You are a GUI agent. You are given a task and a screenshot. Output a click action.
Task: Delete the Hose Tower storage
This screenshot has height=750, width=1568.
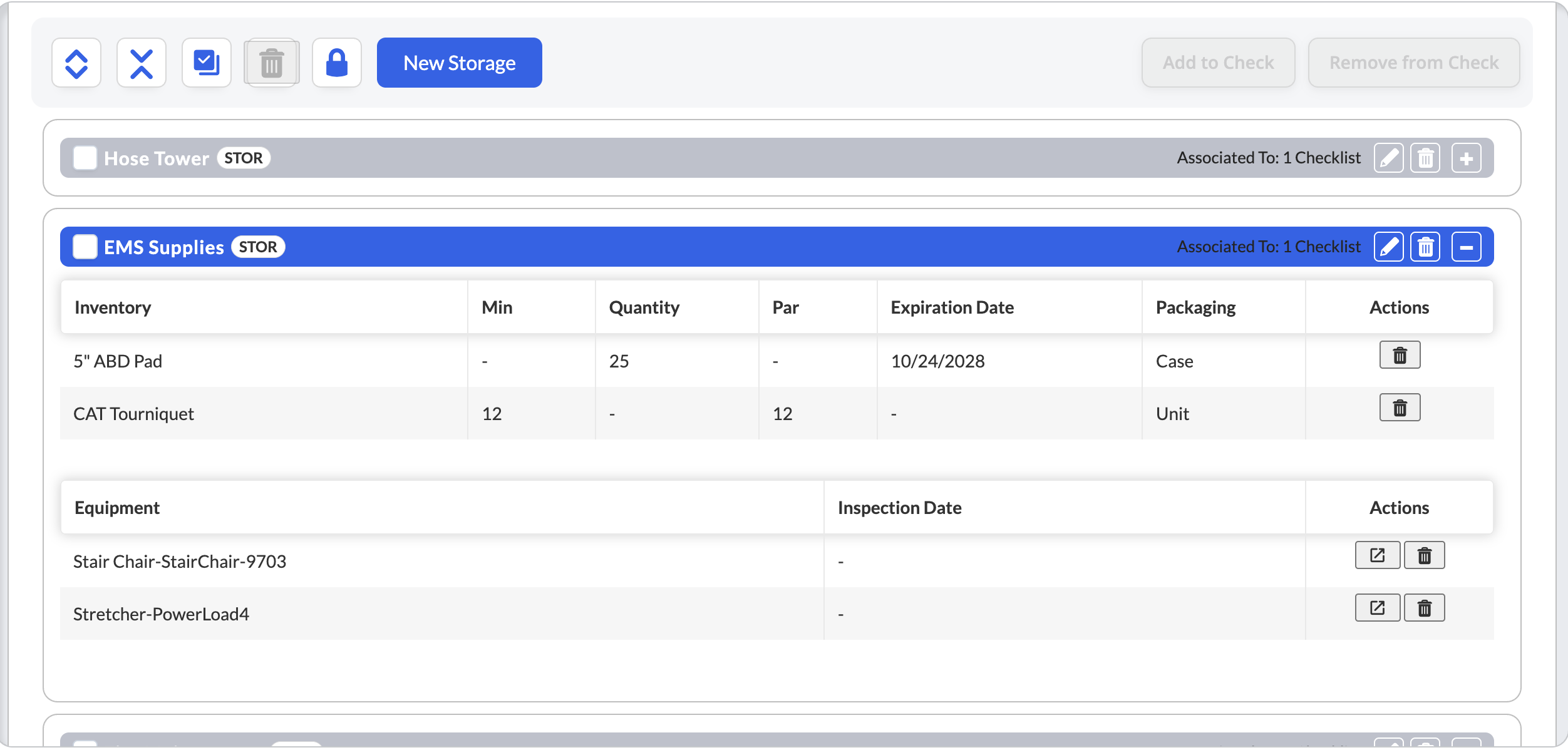coord(1425,158)
